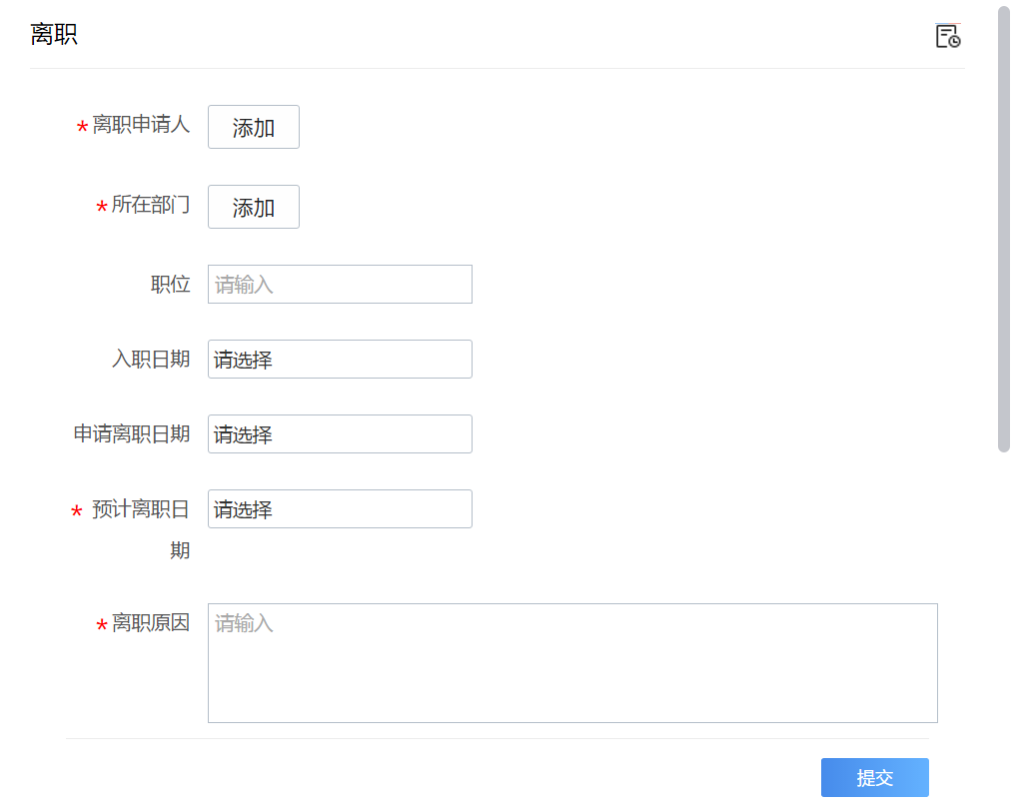
Task: Click 添加 button for 所在部门
Action: coord(253,207)
